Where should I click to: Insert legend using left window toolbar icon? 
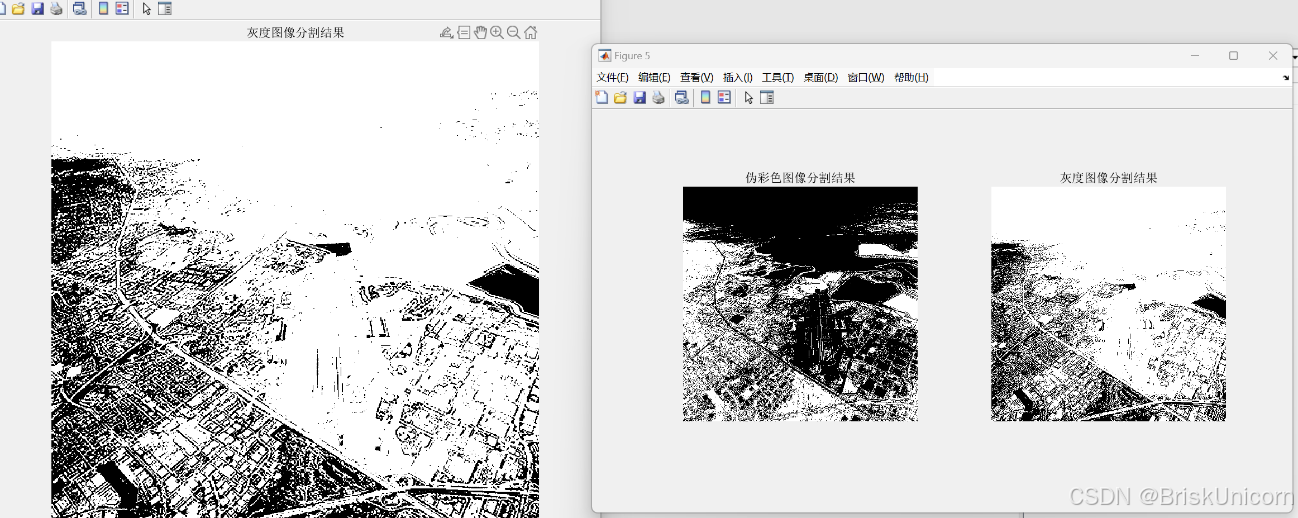(122, 9)
